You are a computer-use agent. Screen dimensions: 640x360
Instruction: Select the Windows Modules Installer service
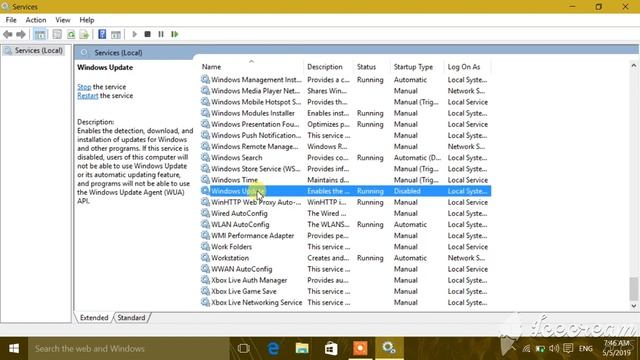click(346, 113)
